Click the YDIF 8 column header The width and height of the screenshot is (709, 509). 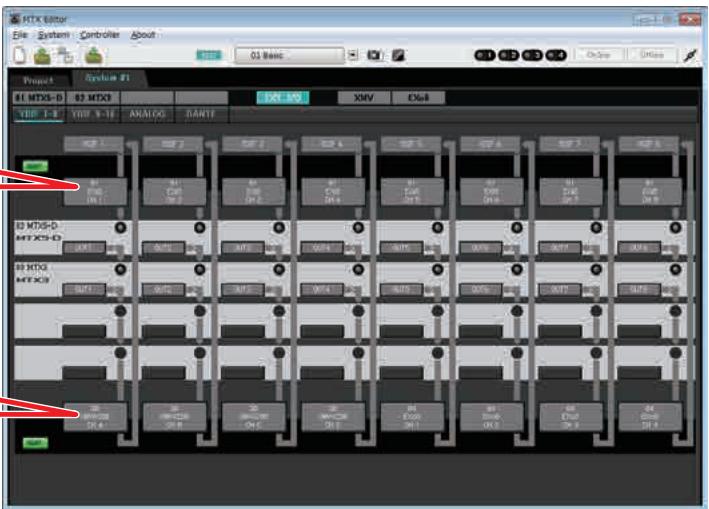coord(649,144)
